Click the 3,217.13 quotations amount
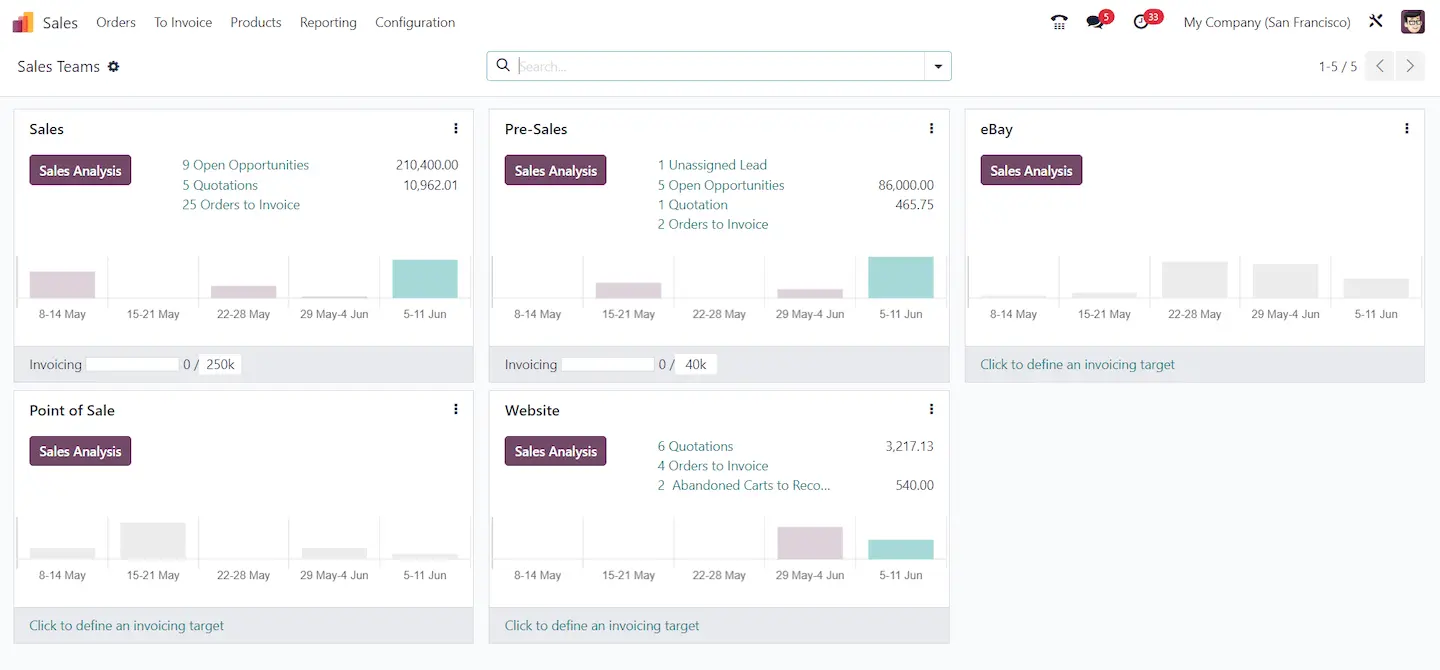Screen dimensions: 1440x670 coord(910,446)
